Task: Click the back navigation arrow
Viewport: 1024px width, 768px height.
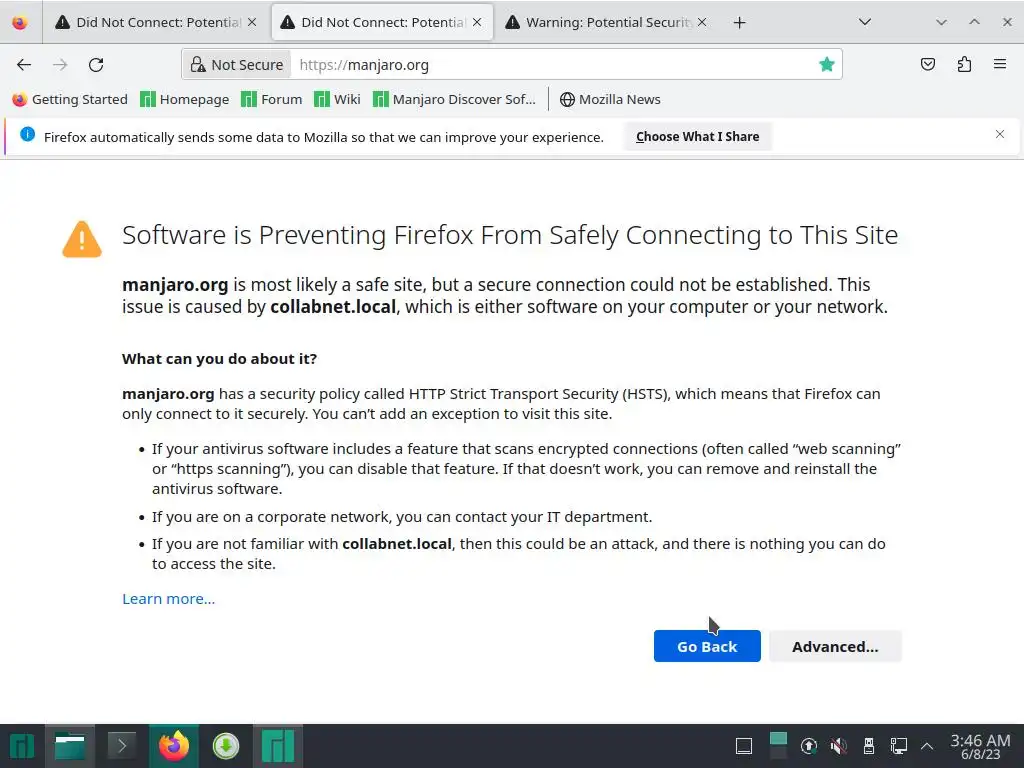Action: click(24, 64)
